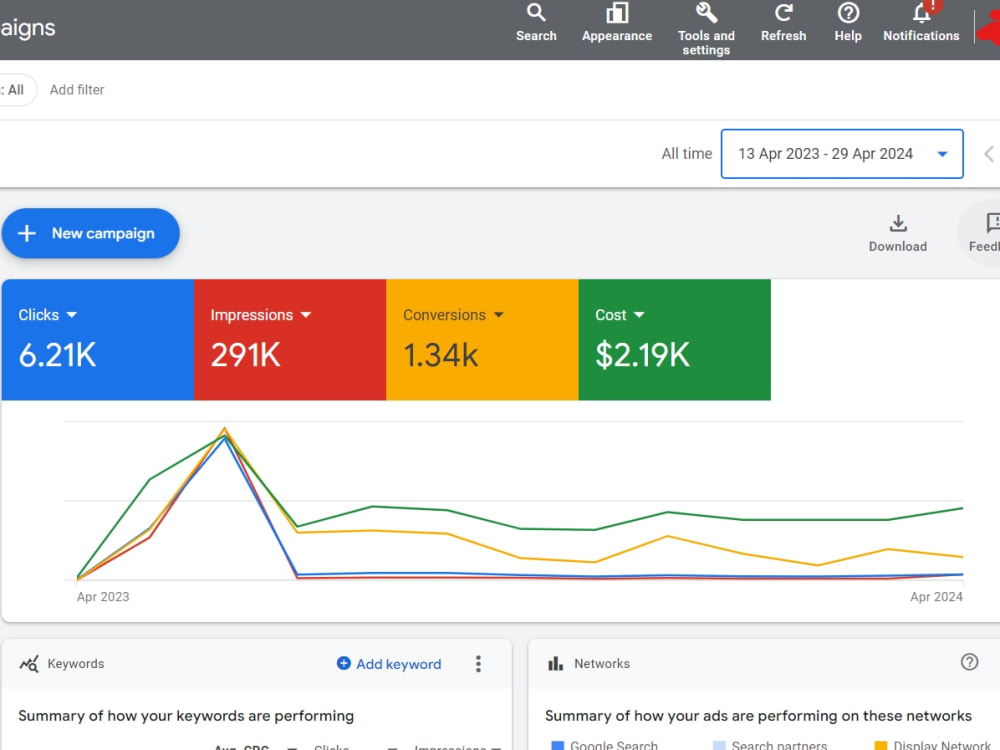Click the Networks bar chart icon

[555, 664]
